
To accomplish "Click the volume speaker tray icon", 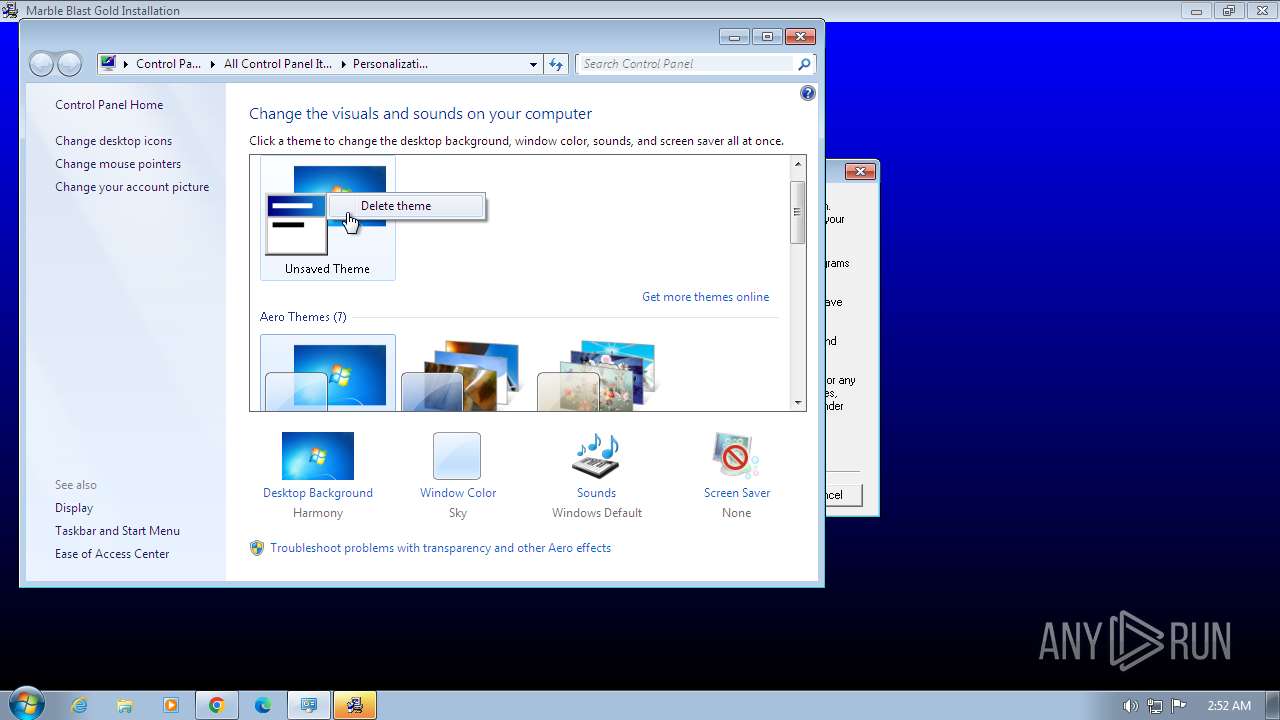I will [x=1130, y=705].
